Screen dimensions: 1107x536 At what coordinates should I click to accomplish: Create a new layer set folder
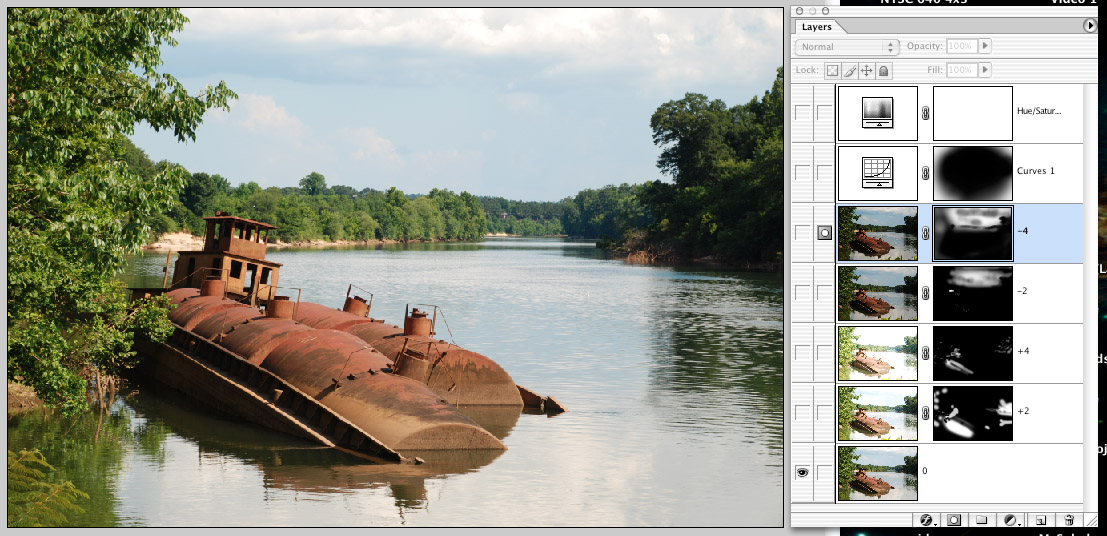coord(982,520)
